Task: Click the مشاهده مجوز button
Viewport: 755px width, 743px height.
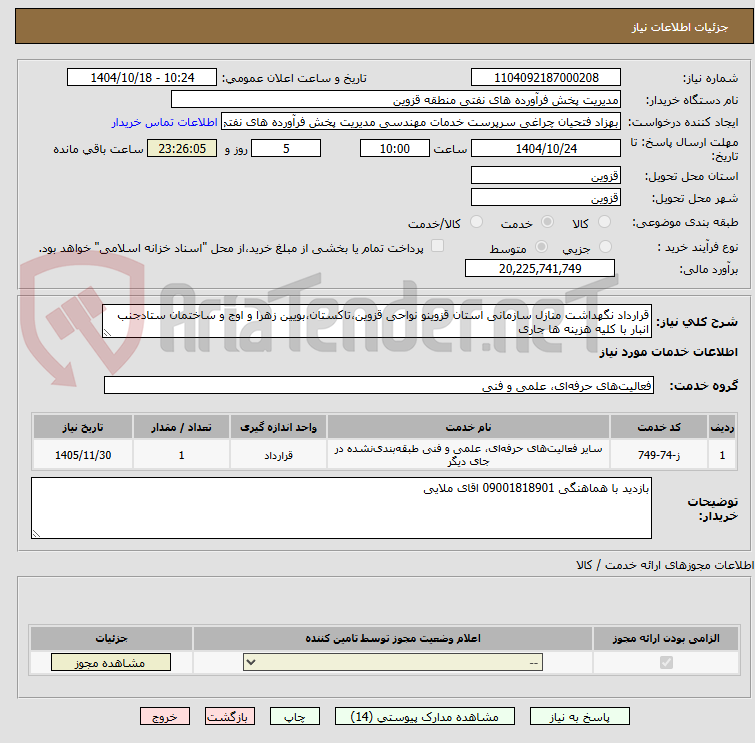Action: point(111,663)
